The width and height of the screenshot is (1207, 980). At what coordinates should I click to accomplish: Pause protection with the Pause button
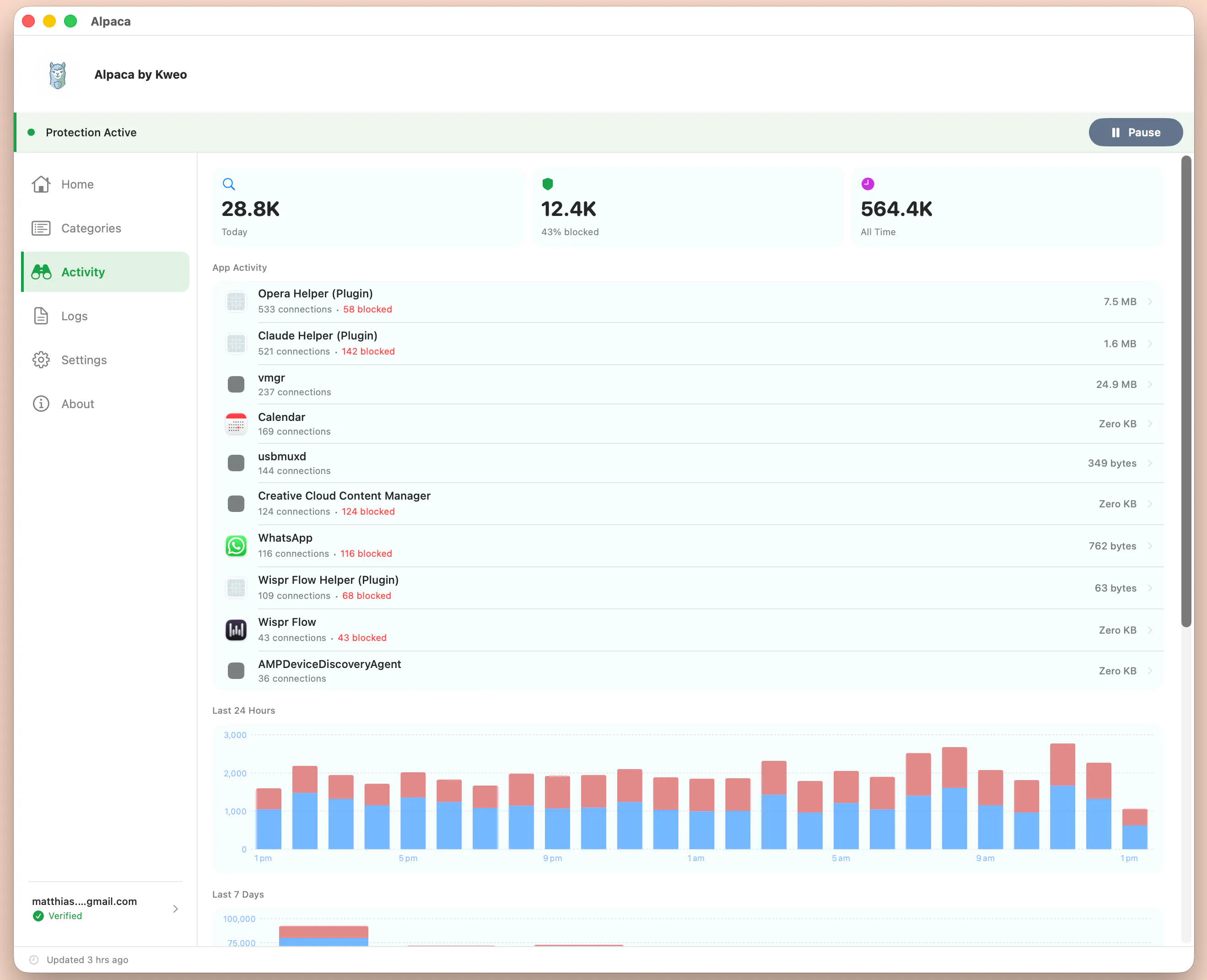[x=1135, y=132]
